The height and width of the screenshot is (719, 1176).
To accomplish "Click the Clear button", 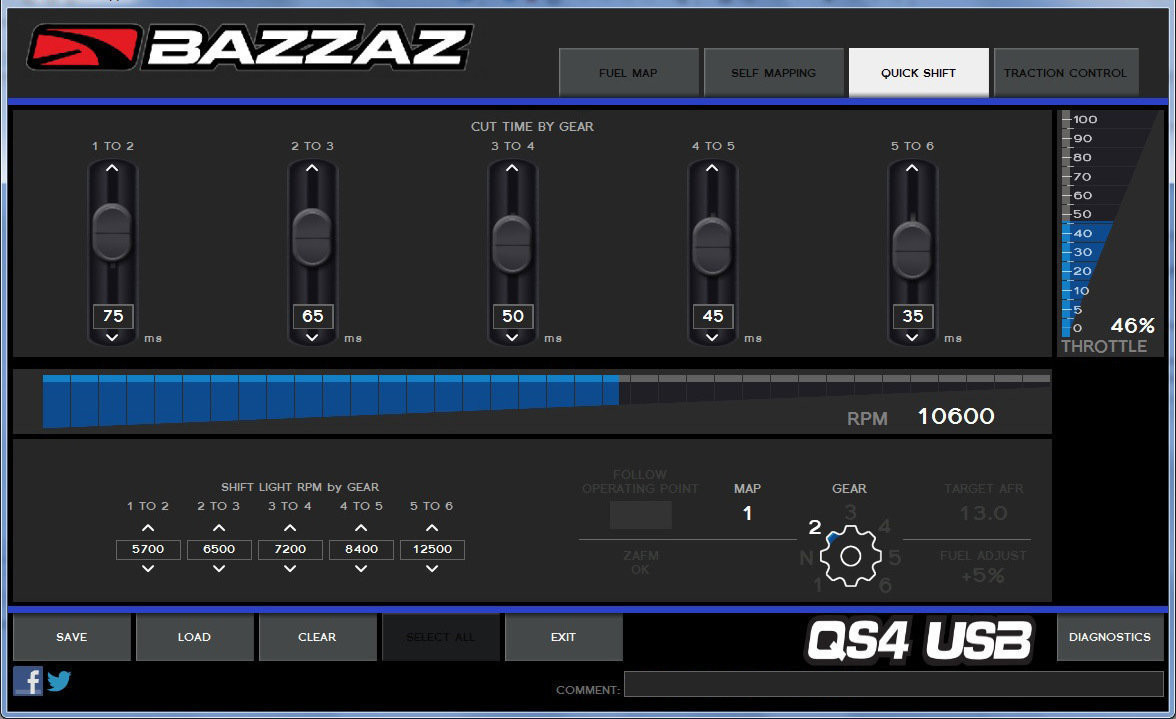I will pyautogui.click(x=317, y=637).
